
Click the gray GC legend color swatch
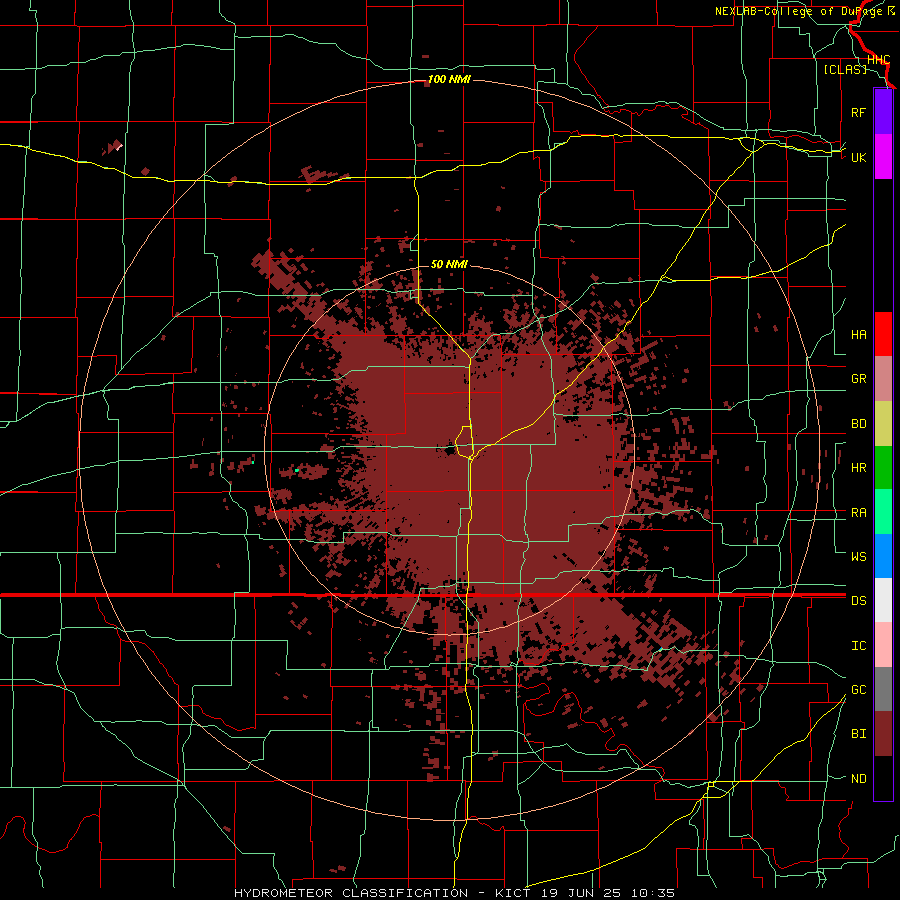[x=883, y=689]
